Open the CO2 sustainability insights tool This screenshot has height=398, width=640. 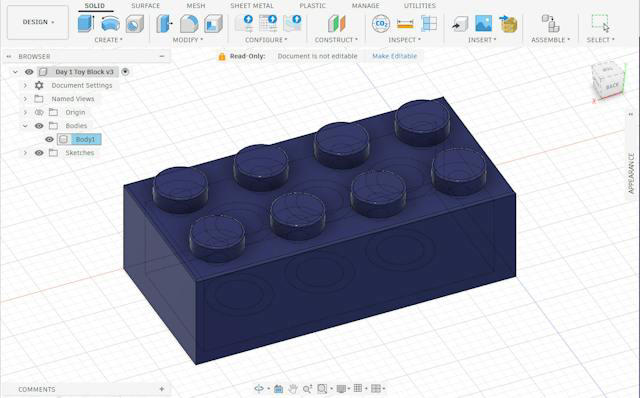pyautogui.click(x=381, y=24)
